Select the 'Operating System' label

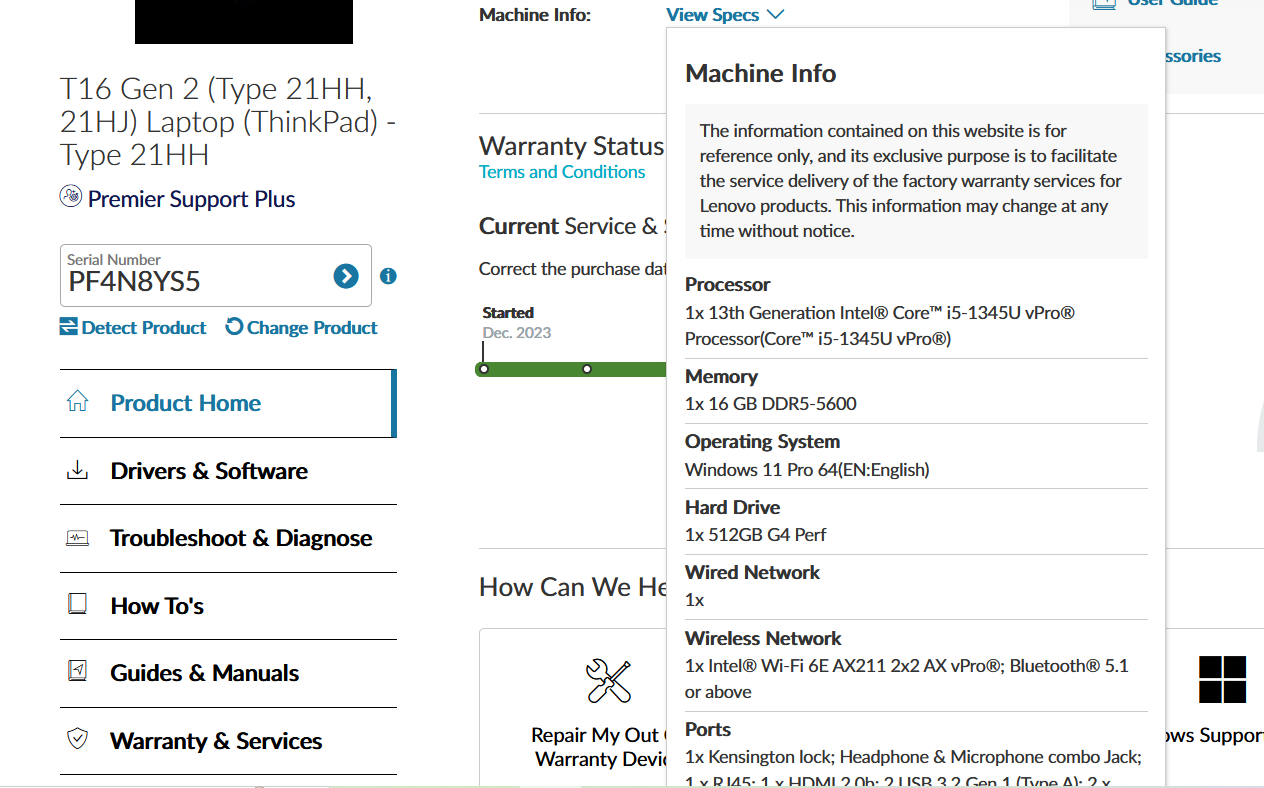click(x=762, y=442)
